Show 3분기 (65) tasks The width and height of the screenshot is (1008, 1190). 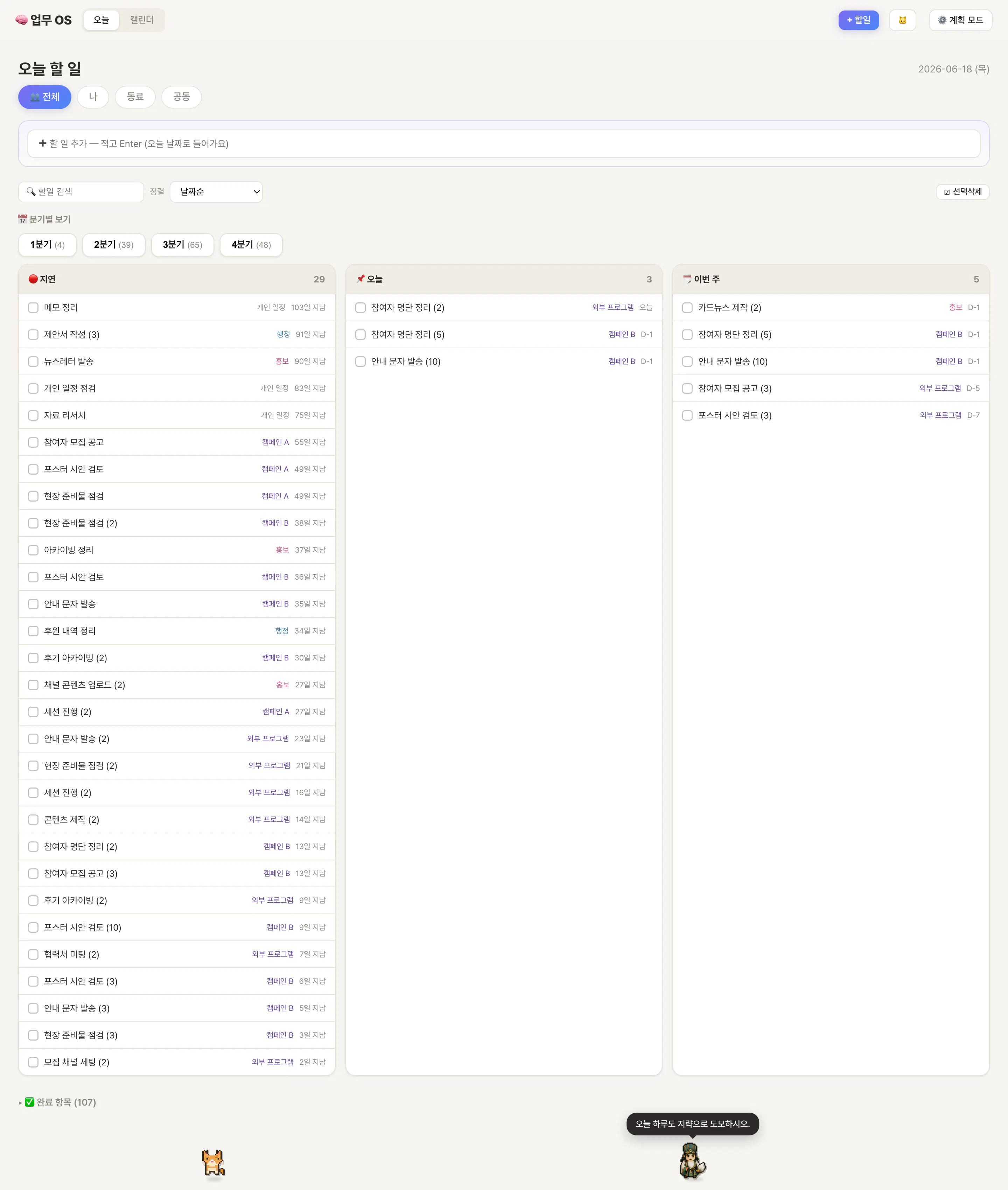182,245
